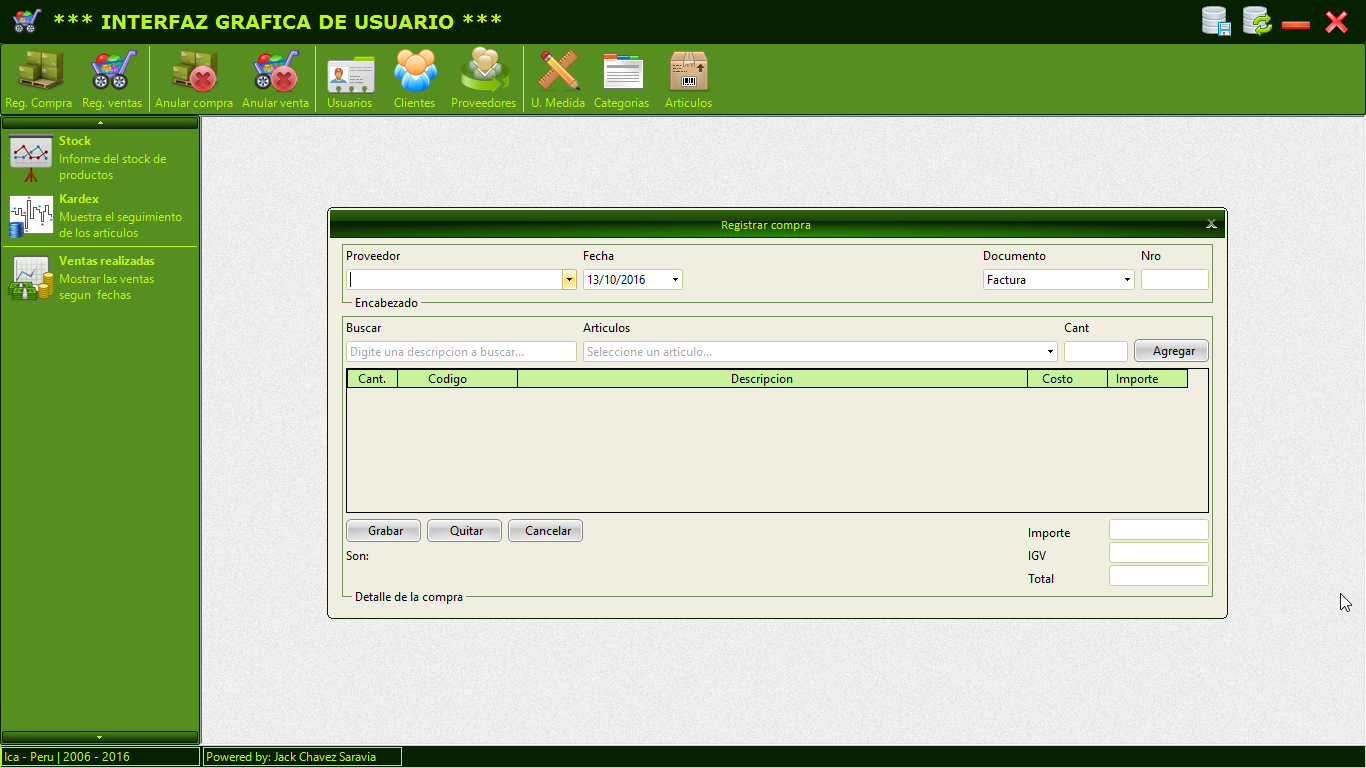This screenshot has width=1366, height=768.
Task: Expand sidebar using the down arrow bar
Action: pyautogui.click(x=100, y=737)
